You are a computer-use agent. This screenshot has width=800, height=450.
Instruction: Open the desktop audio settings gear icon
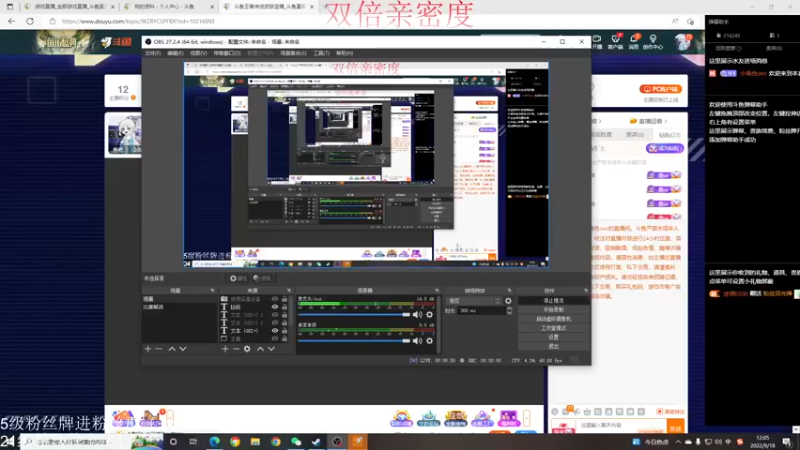(430, 341)
